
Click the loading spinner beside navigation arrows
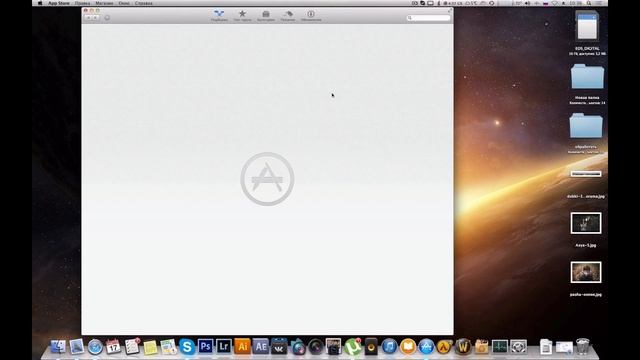pos(107,18)
